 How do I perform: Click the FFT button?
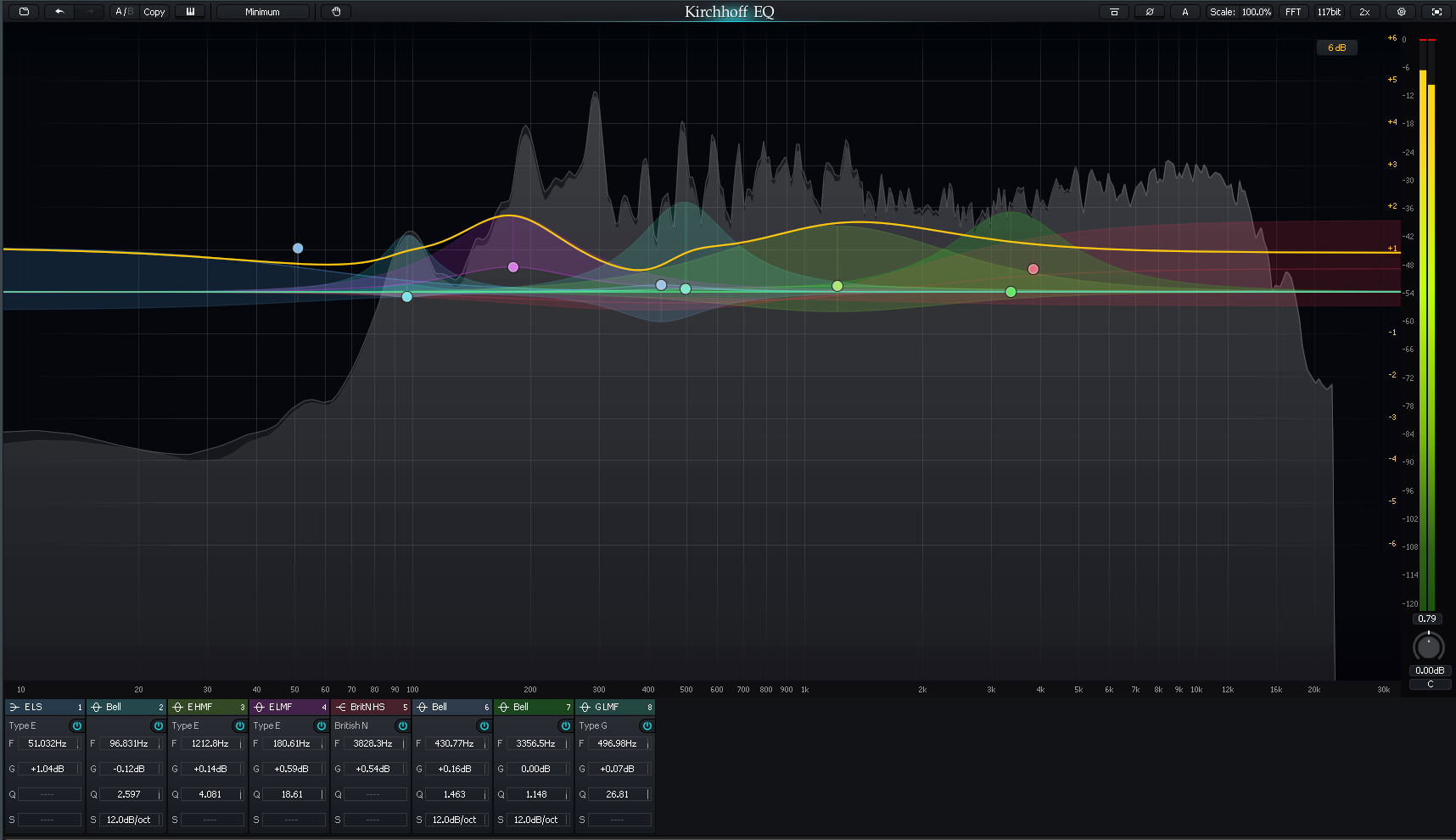pyautogui.click(x=1293, y=12)
